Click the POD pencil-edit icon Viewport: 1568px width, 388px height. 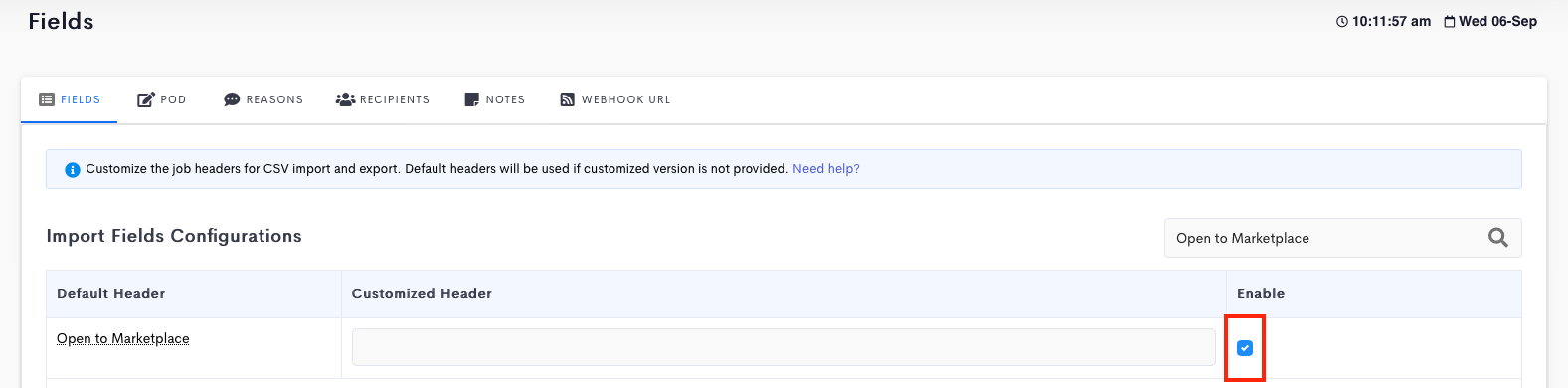coord(145,99)
